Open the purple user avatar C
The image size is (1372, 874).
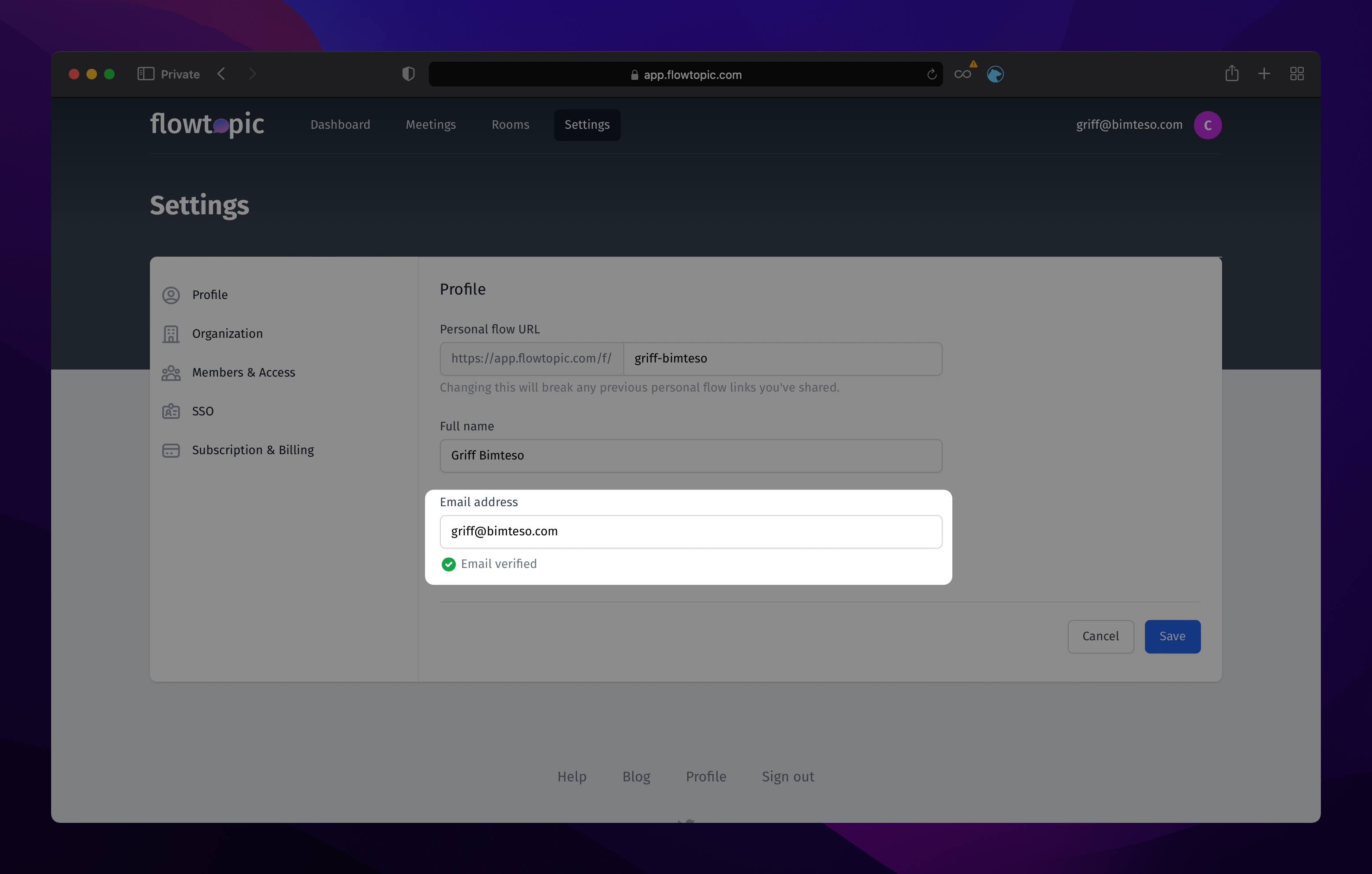(x=1208, y=125)
